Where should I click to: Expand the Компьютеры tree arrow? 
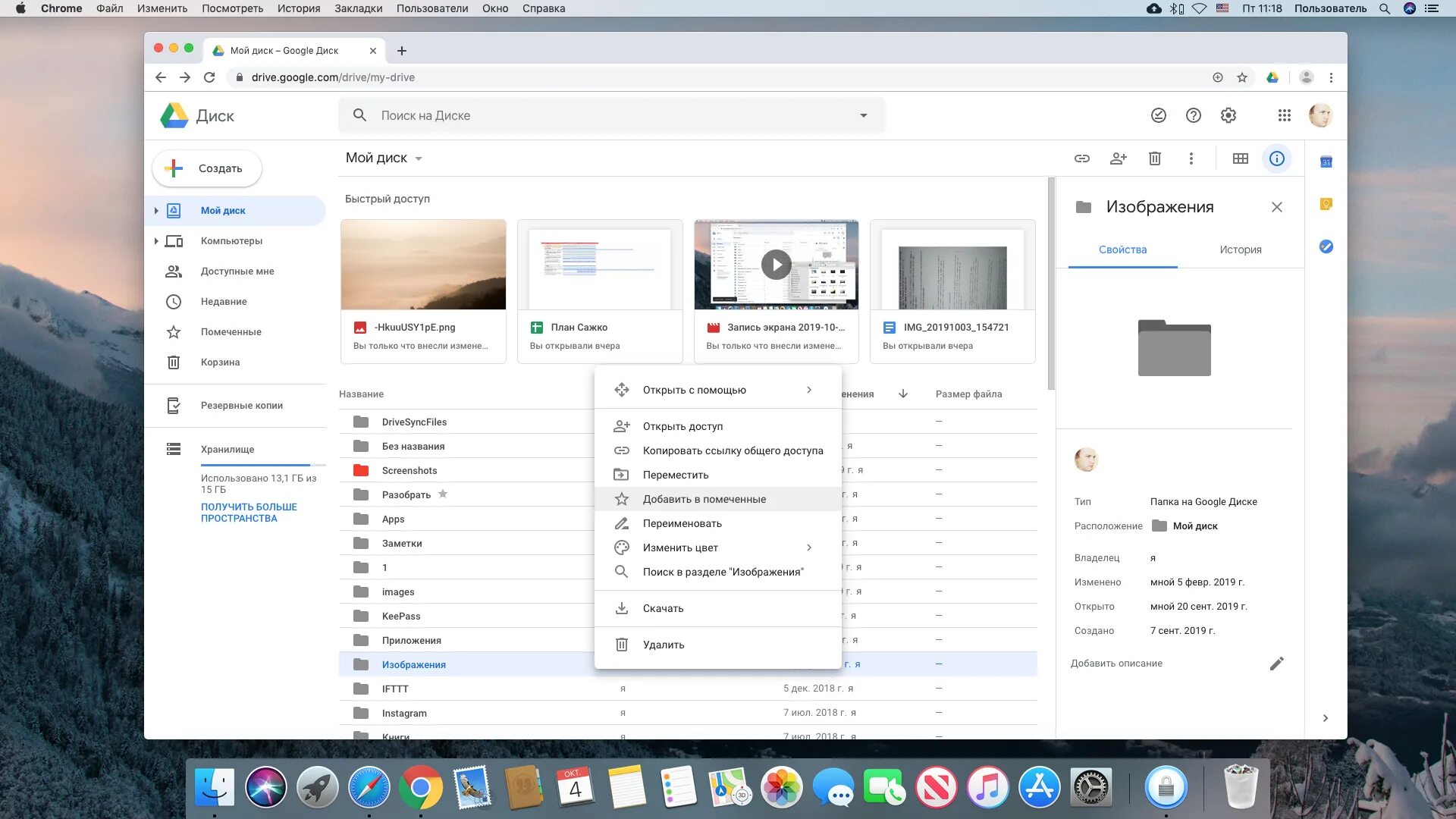click(156, 241)
